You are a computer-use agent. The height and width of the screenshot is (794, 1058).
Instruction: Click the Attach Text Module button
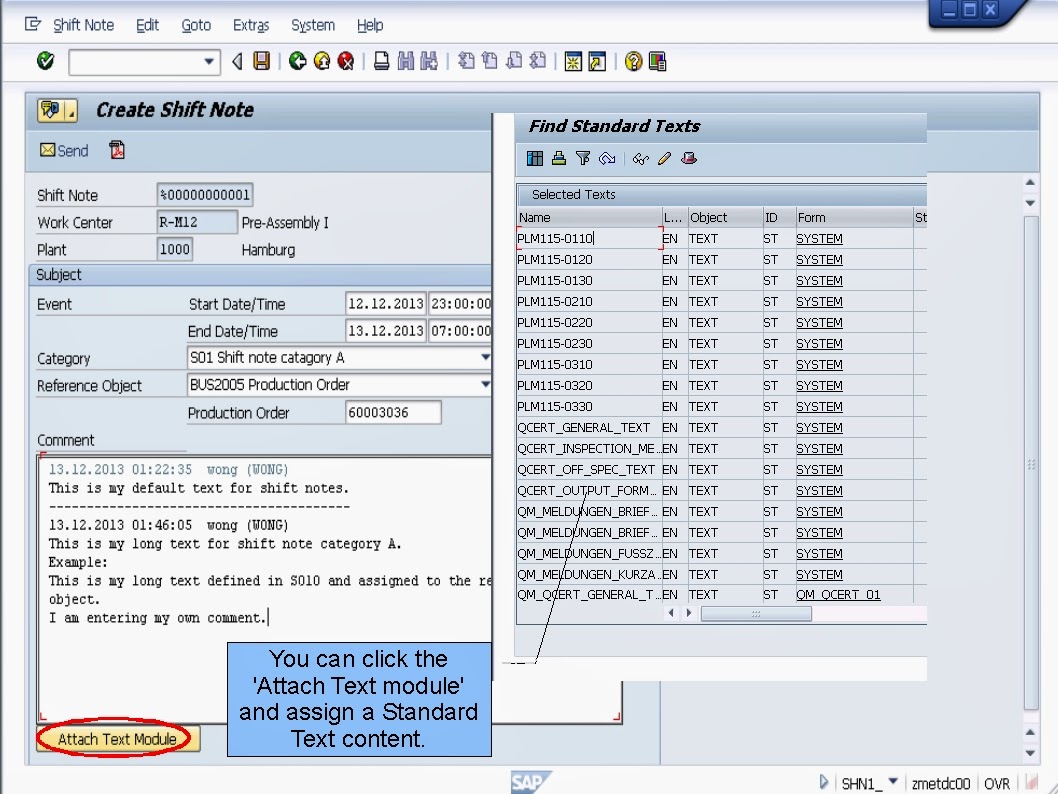pos(116,739)
